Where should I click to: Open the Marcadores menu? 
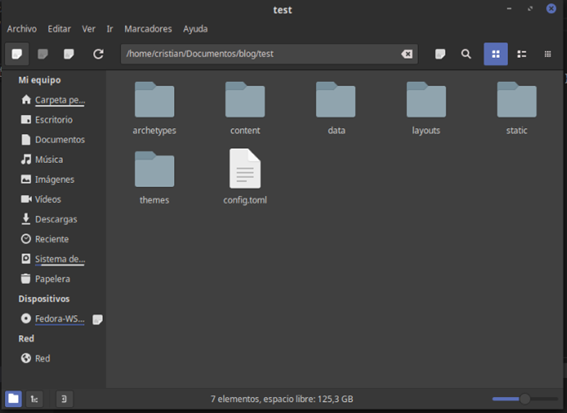pyautogui.click(x=148, y=29)
